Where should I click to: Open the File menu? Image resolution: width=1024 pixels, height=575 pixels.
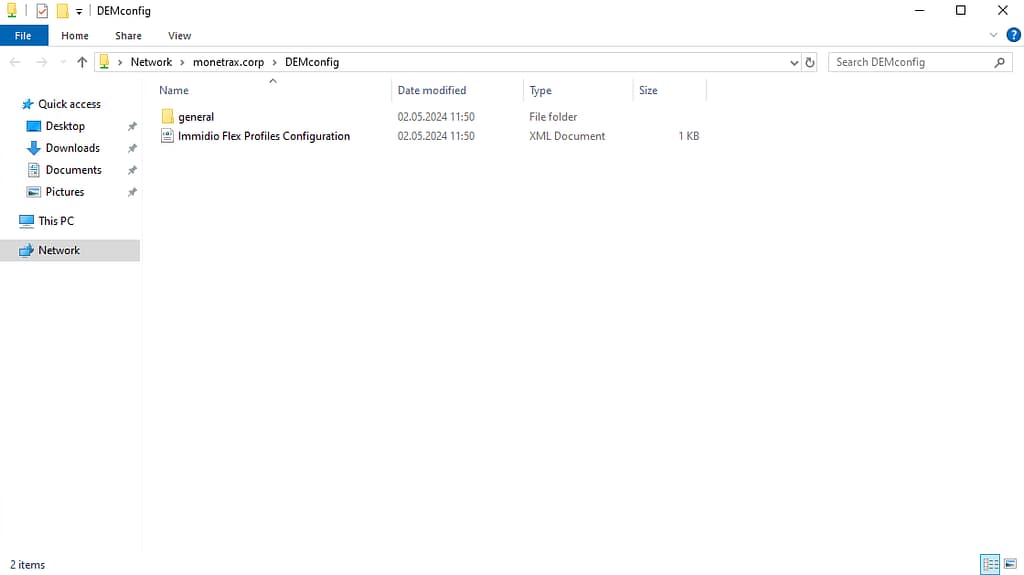[23, 36]
